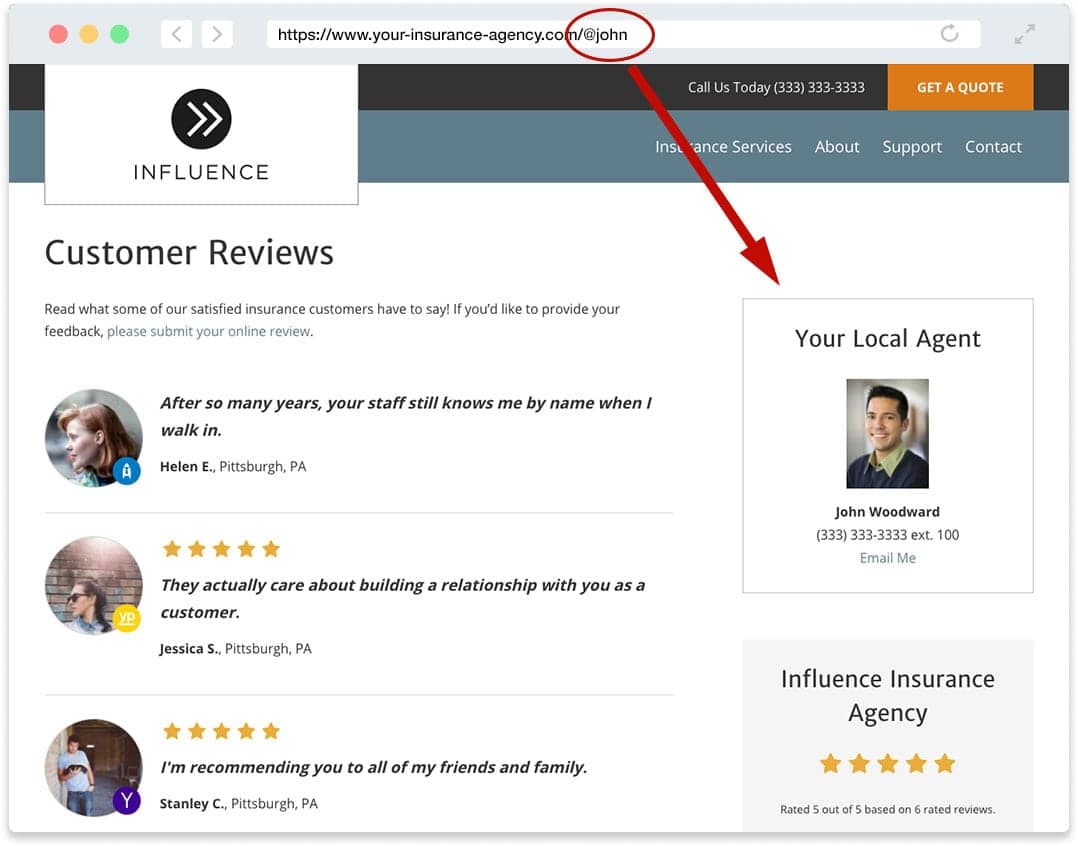Viewport: 1078px width, 846px height.
Task: Navigate forward in the browser
Action: tap(217, 33)
